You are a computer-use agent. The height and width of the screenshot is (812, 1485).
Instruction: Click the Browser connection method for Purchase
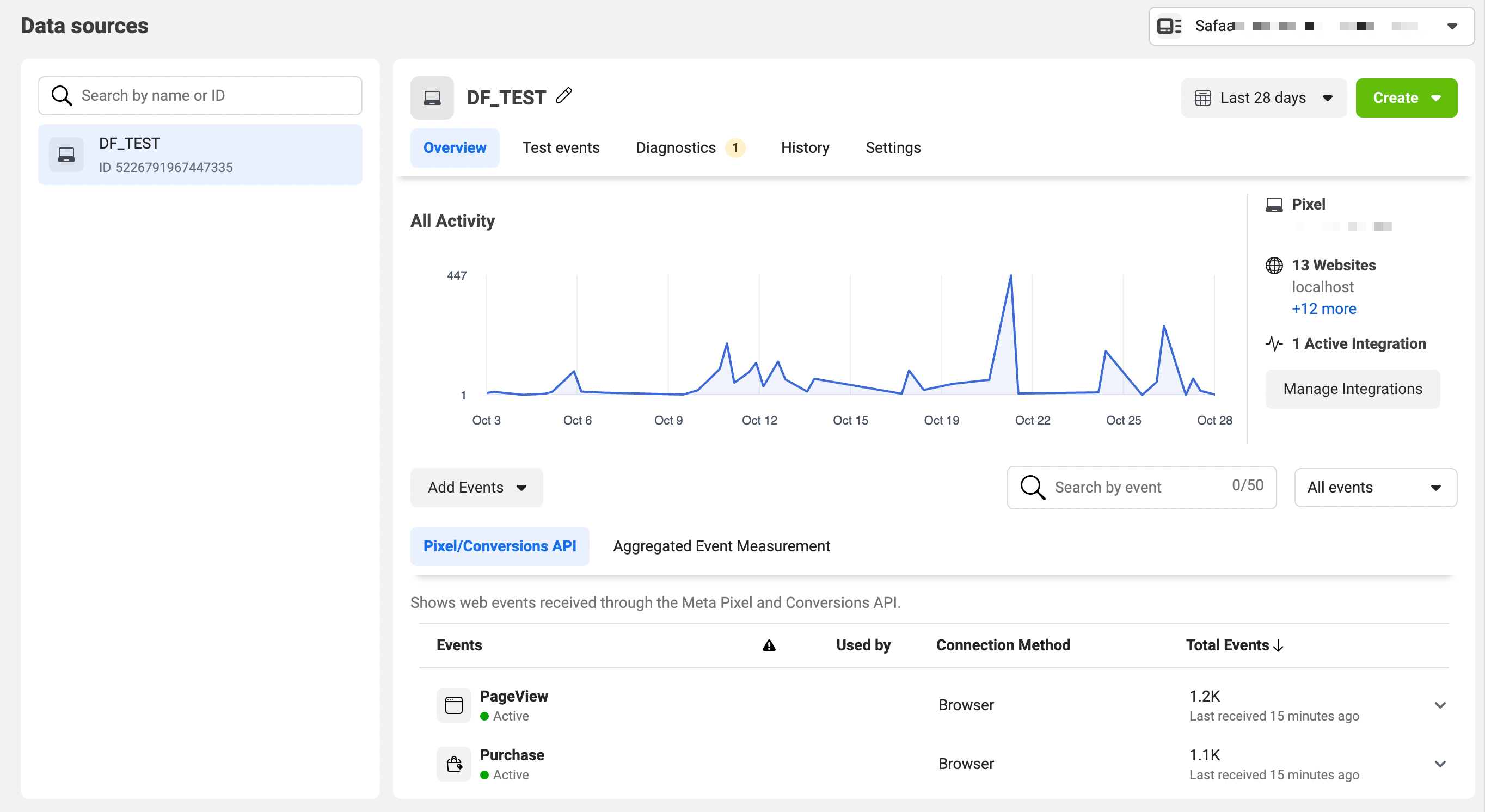click(x=966, y=764)
